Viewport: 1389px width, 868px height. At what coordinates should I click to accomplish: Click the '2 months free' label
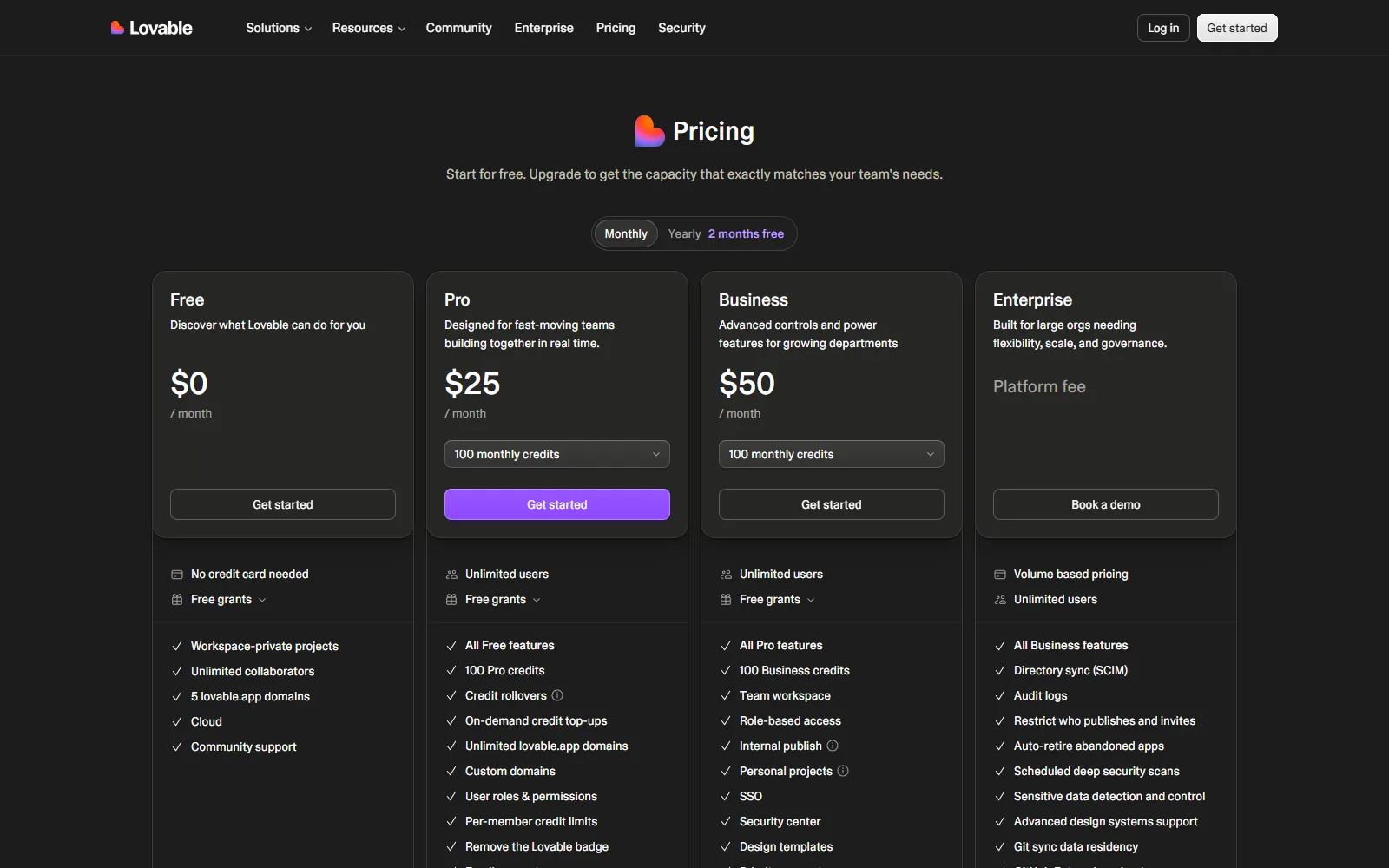[x=746, y=233]
